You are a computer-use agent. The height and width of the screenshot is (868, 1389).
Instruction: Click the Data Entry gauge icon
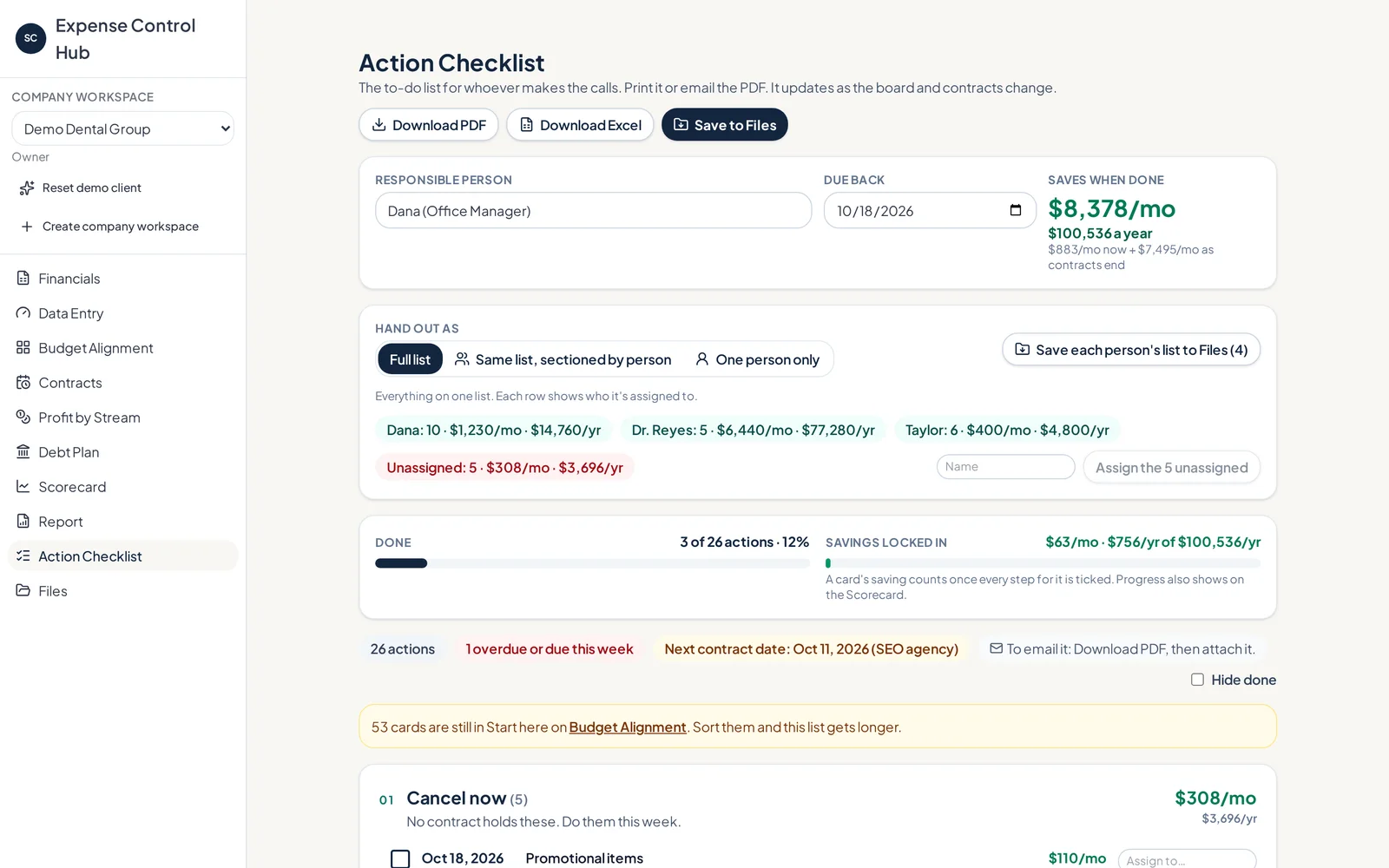tap(23, 312)
